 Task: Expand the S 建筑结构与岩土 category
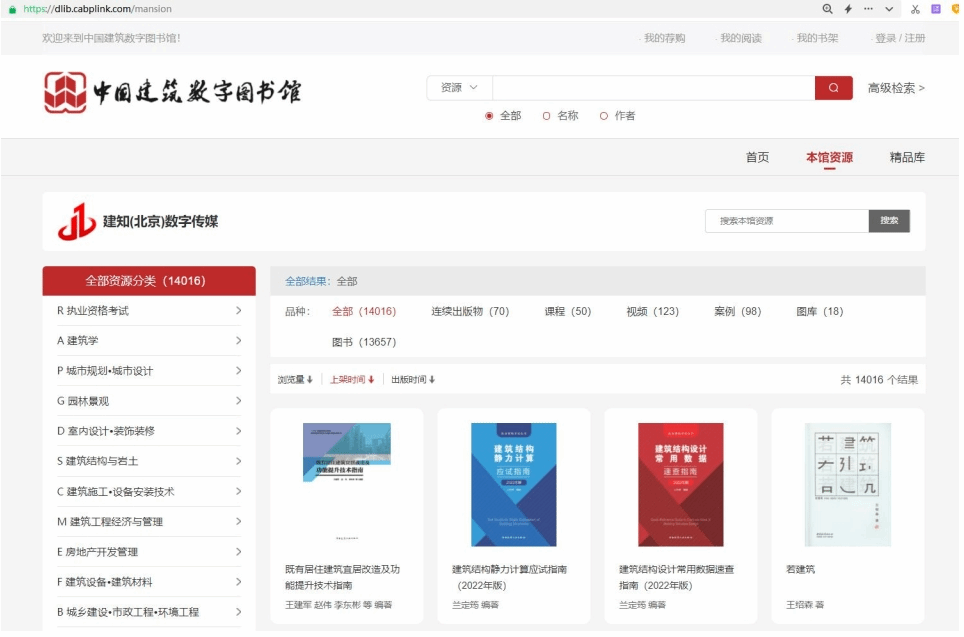pos(148,461)
